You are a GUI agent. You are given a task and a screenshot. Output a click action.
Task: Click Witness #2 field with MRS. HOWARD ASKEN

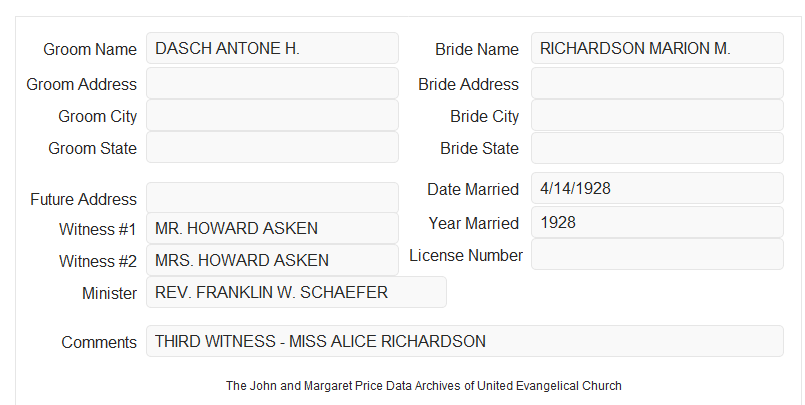click(x=272, y=260)
